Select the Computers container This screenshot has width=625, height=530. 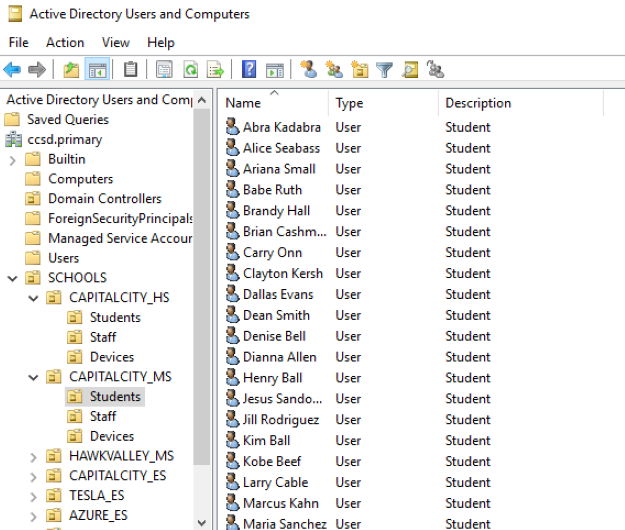(81, 179)
